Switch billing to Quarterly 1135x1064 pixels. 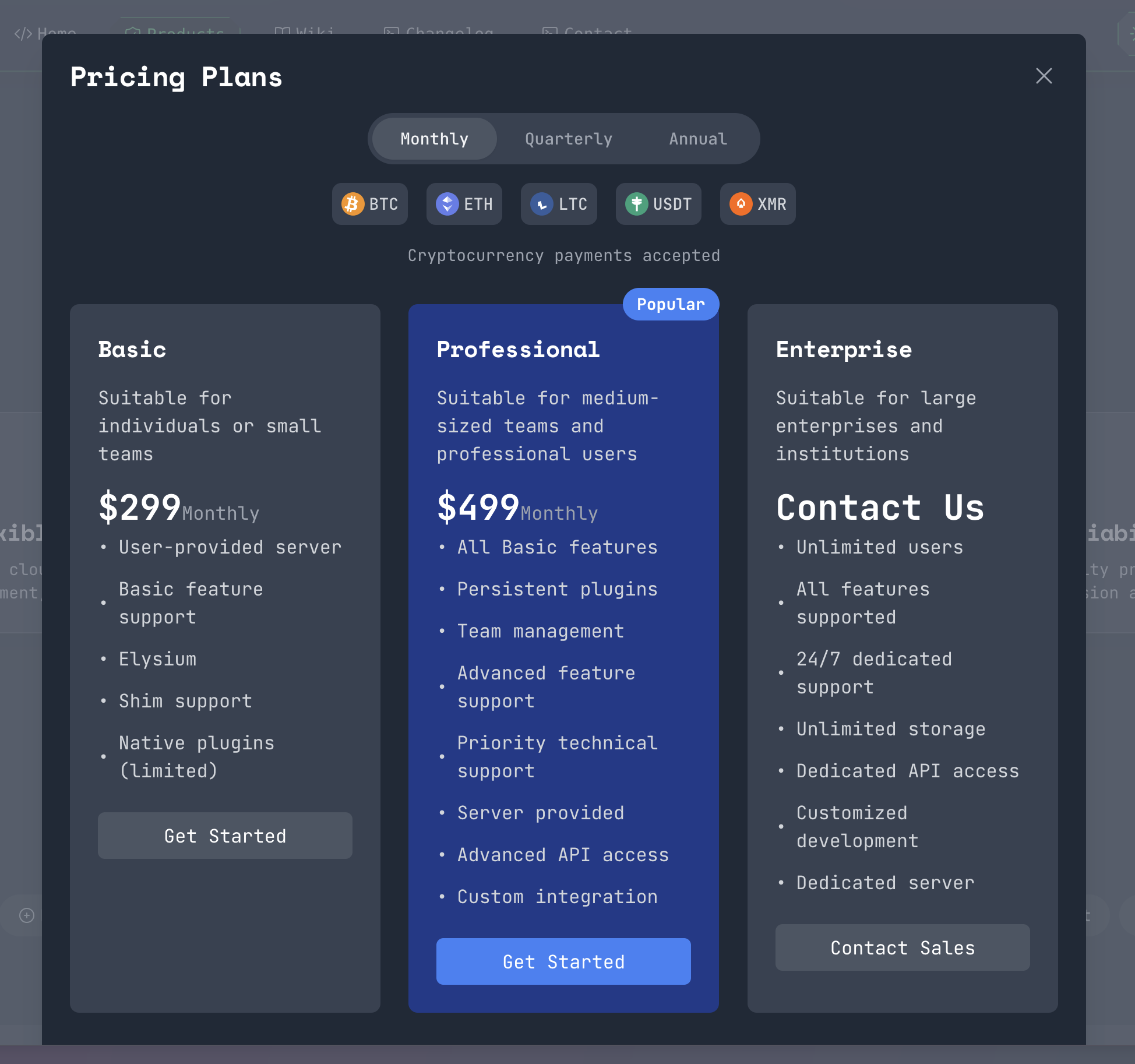point(568,139)
